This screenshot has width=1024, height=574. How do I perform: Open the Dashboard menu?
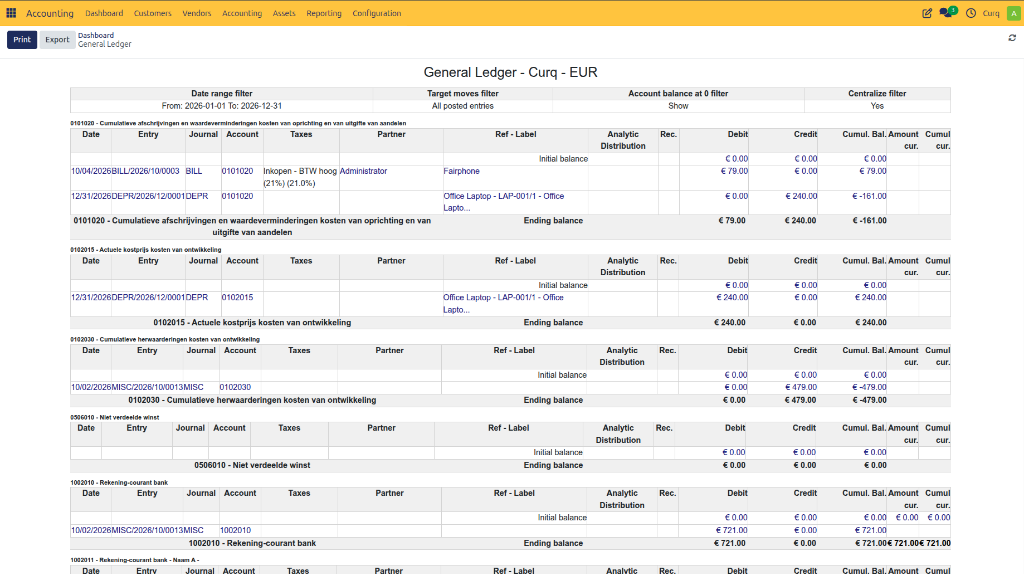(x=104, y=13)
